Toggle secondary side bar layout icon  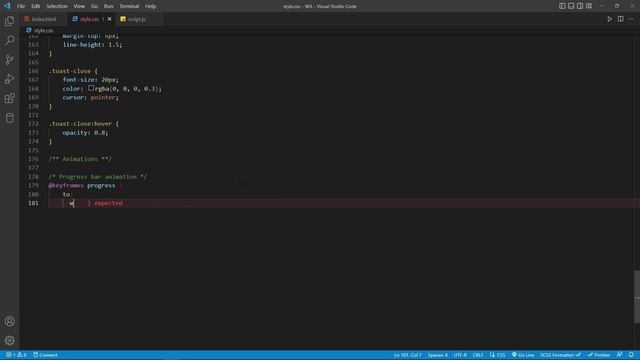[580, 6]
